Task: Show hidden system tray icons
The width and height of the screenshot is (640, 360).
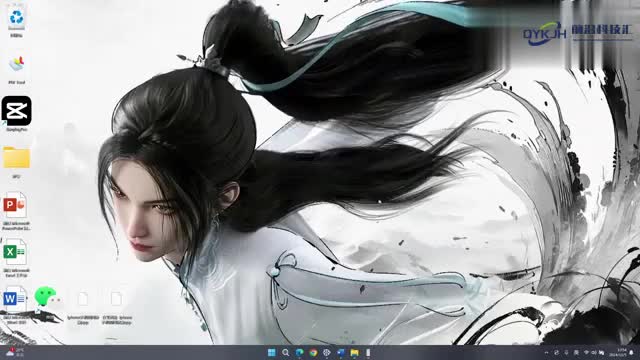Action: [x=547, y=353]
